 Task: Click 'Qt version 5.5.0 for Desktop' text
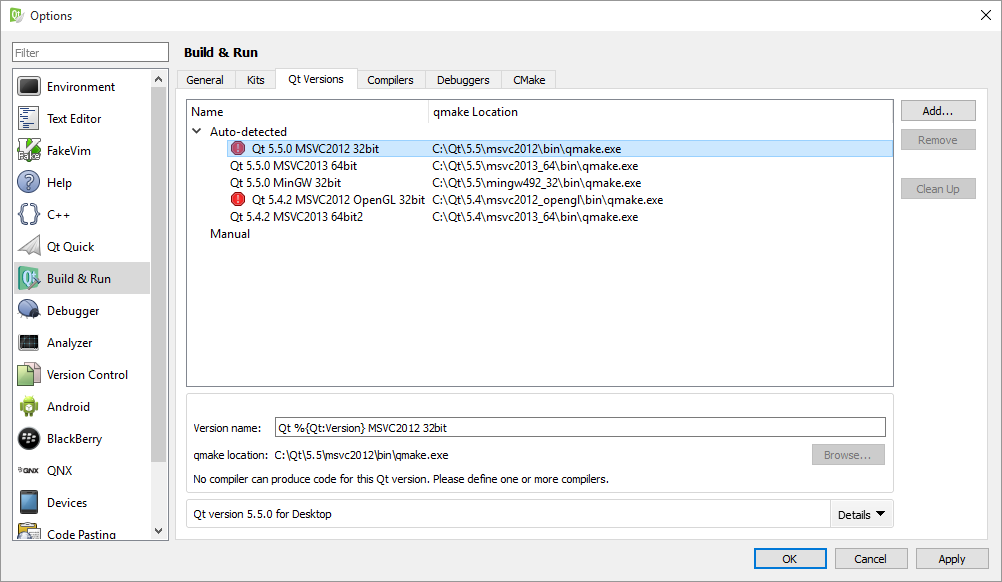click(262, 514)
